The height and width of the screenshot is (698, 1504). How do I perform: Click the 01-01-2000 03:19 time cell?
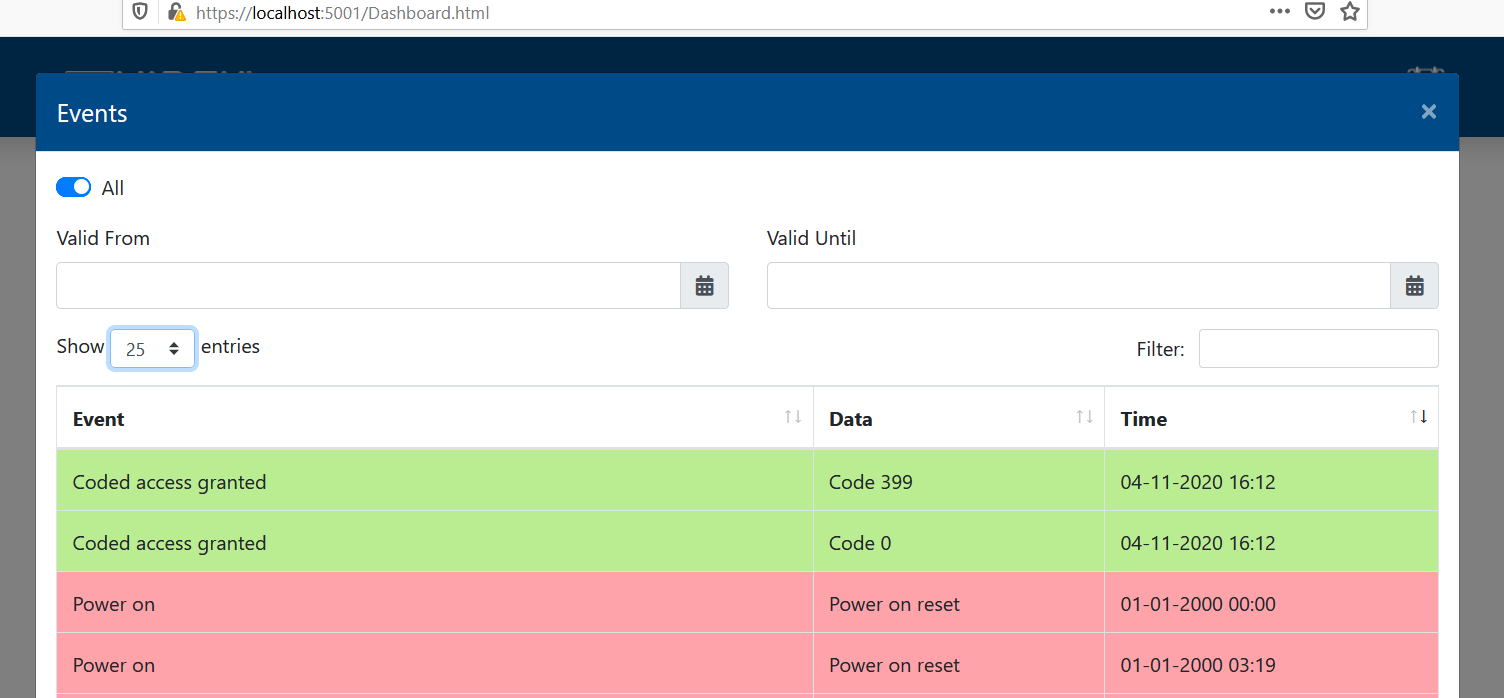pos(1271,664)
